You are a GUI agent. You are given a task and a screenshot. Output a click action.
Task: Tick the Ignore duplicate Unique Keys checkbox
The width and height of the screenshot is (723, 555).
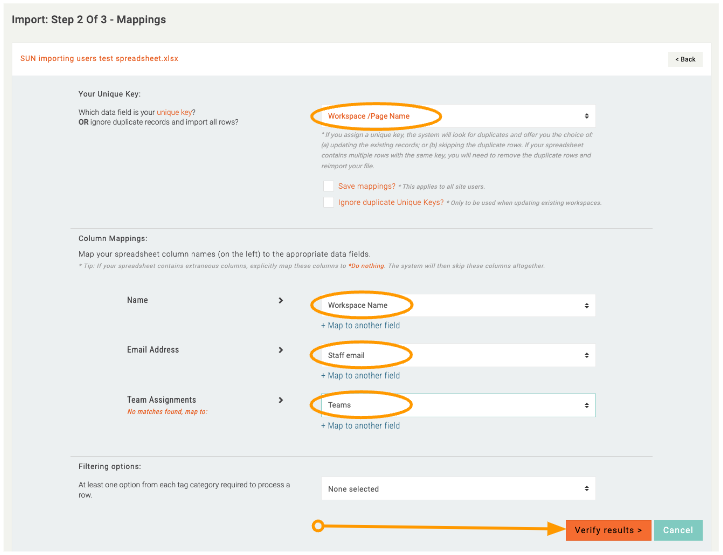328,202
